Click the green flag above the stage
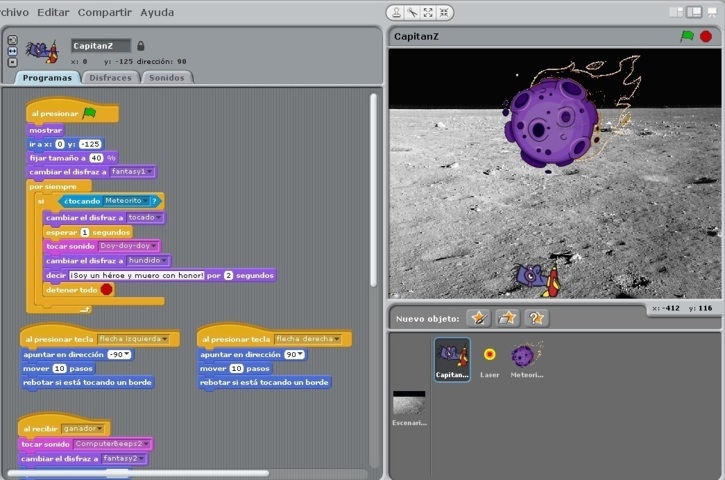 point(687,36)
